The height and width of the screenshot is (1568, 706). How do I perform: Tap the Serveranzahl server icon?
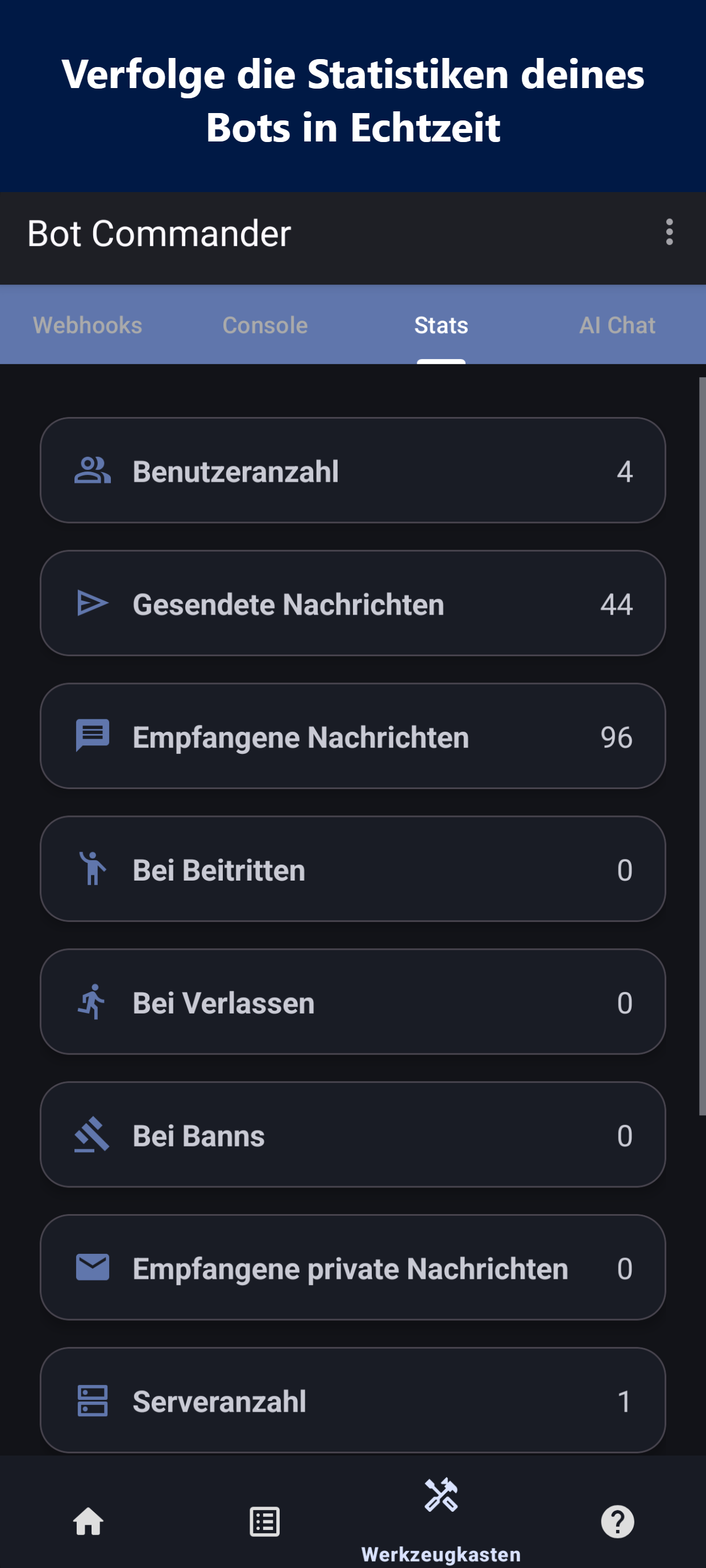click(x=93, y=1400)
